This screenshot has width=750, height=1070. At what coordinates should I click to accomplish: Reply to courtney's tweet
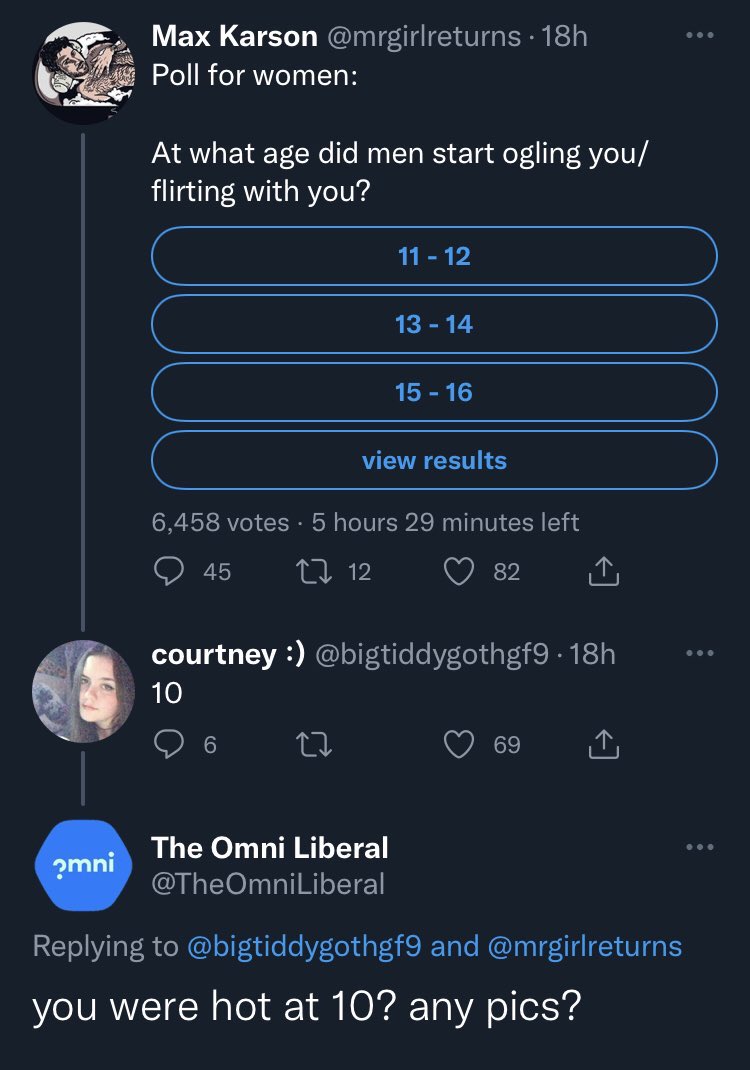tap(167, 743)
